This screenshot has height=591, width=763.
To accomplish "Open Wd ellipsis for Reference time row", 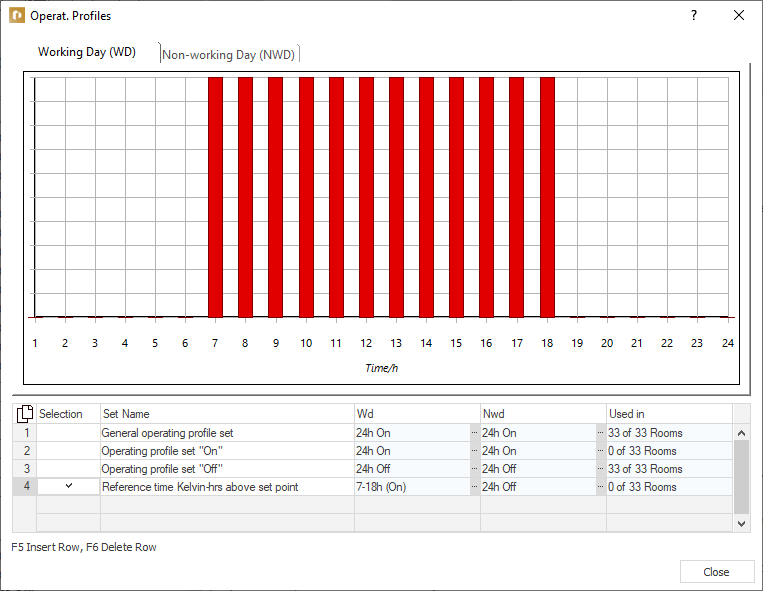I will (474, 486).
